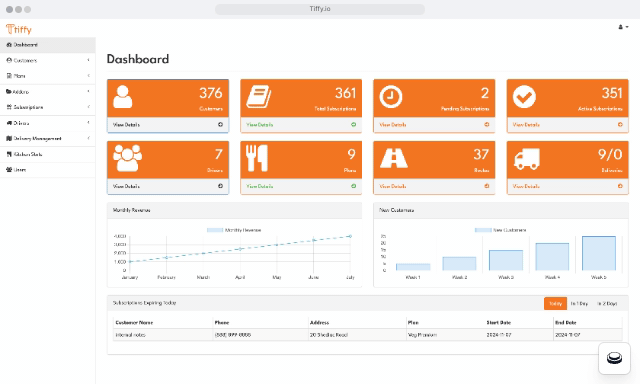Click the Week 5 bar in New Customers chart
640x384 pixels.
pyautogui.click(x=599, y=253)
